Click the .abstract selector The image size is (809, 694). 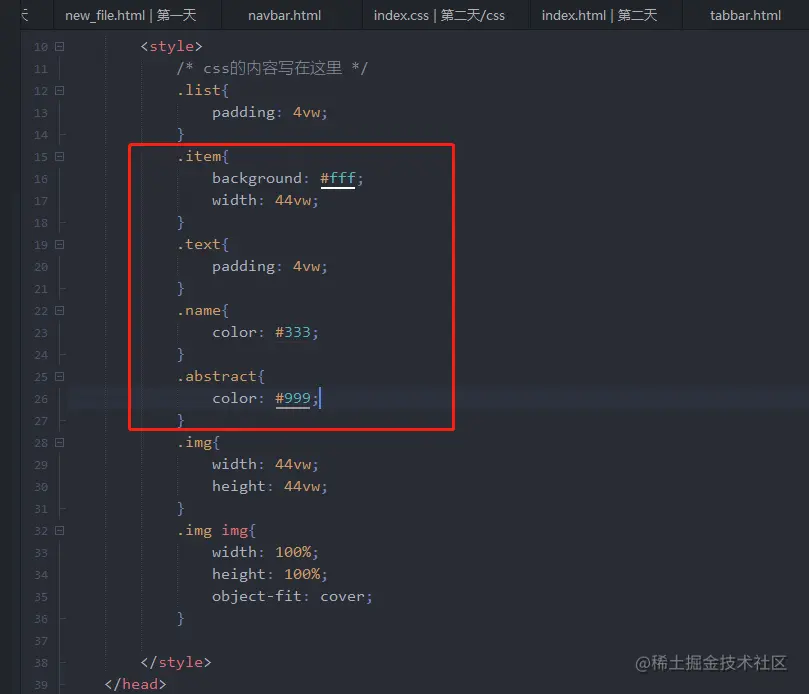point(216,377)
